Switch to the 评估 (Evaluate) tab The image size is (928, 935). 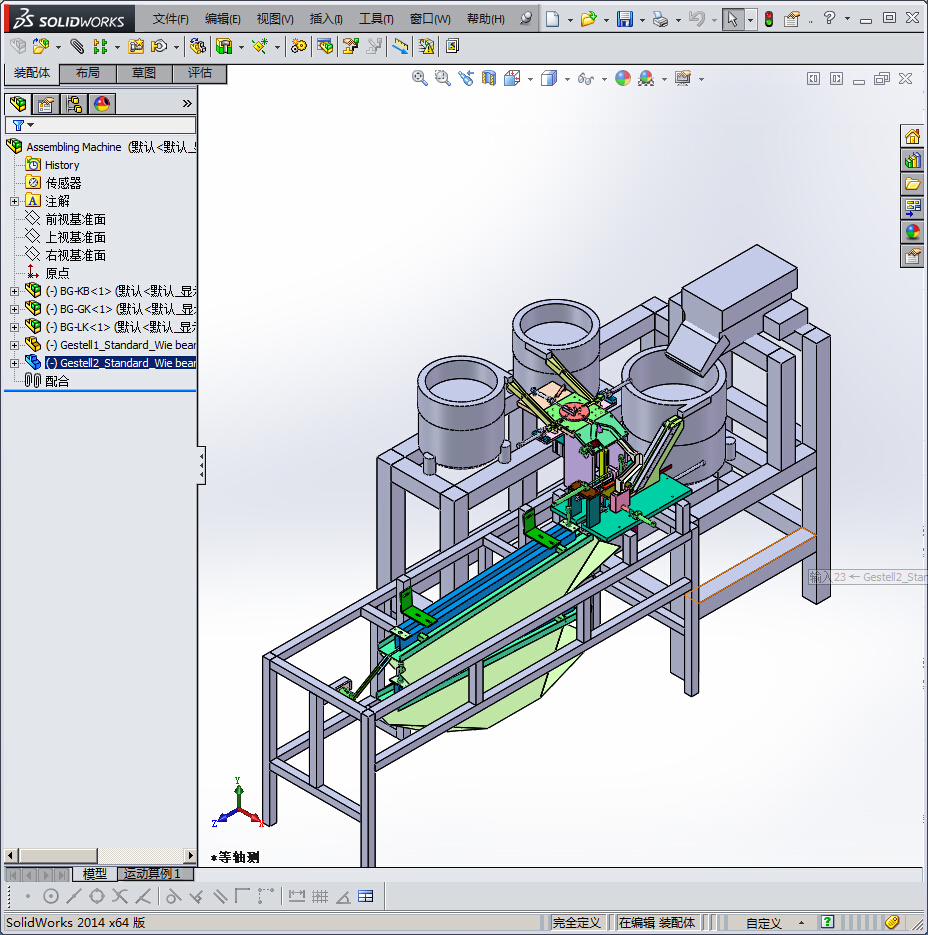[200, 73]
